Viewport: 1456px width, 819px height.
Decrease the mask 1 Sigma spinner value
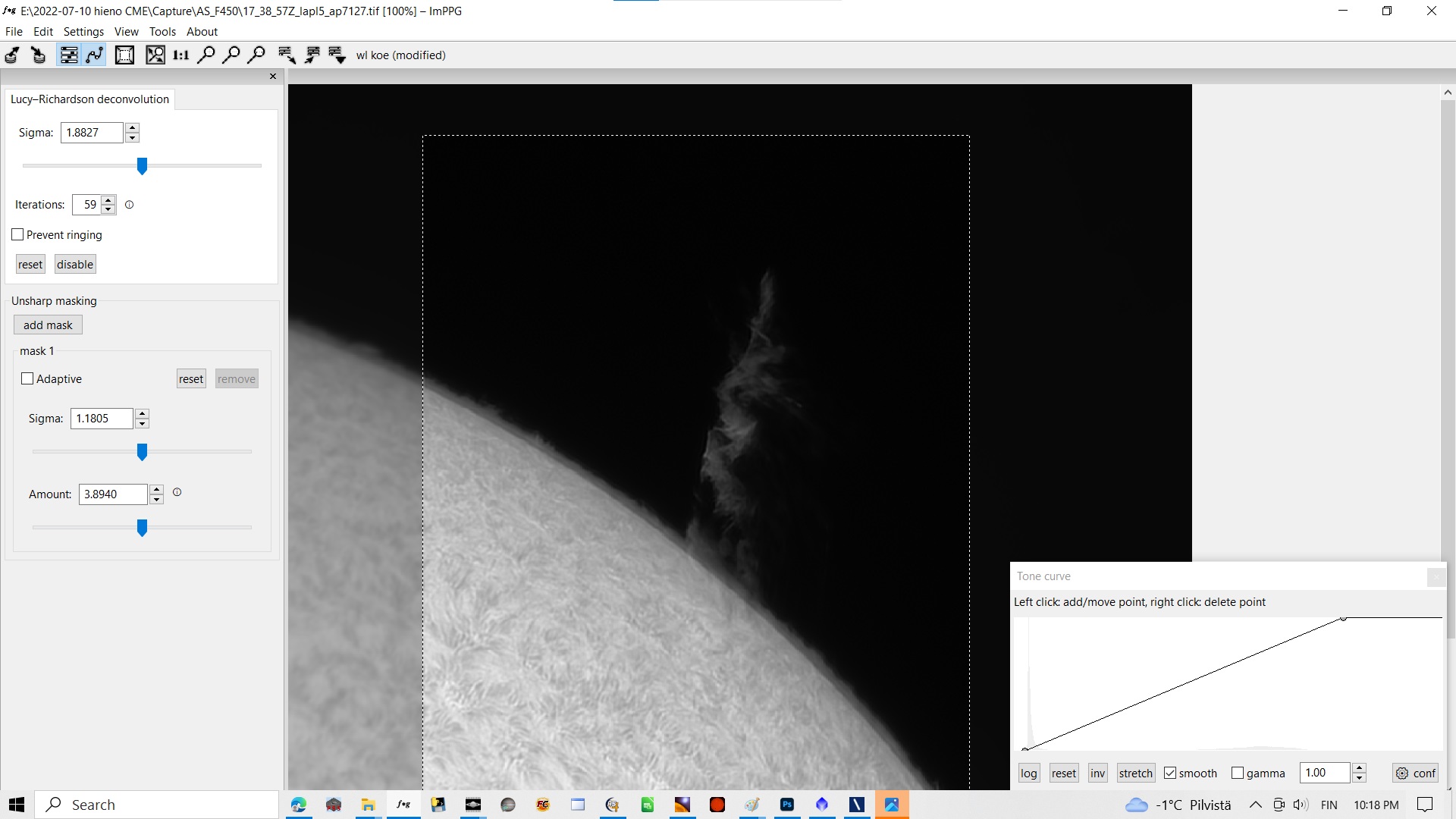(x=143, y=423)
